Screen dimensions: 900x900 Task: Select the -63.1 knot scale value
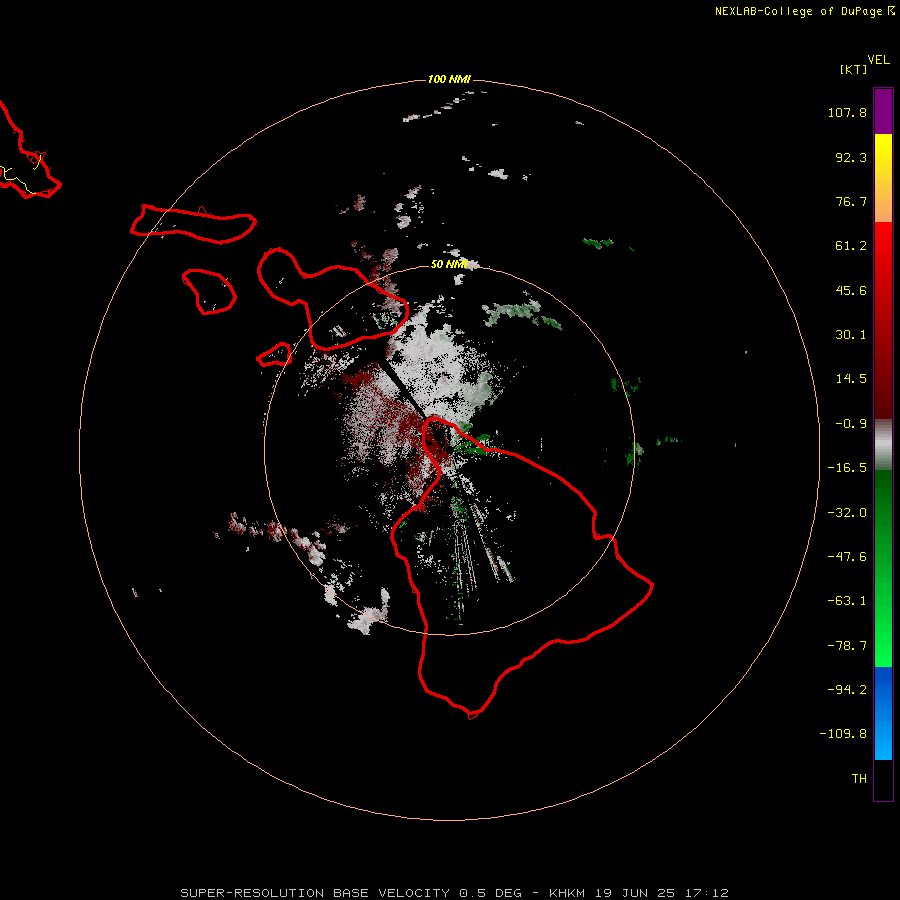tap(847, 601)
